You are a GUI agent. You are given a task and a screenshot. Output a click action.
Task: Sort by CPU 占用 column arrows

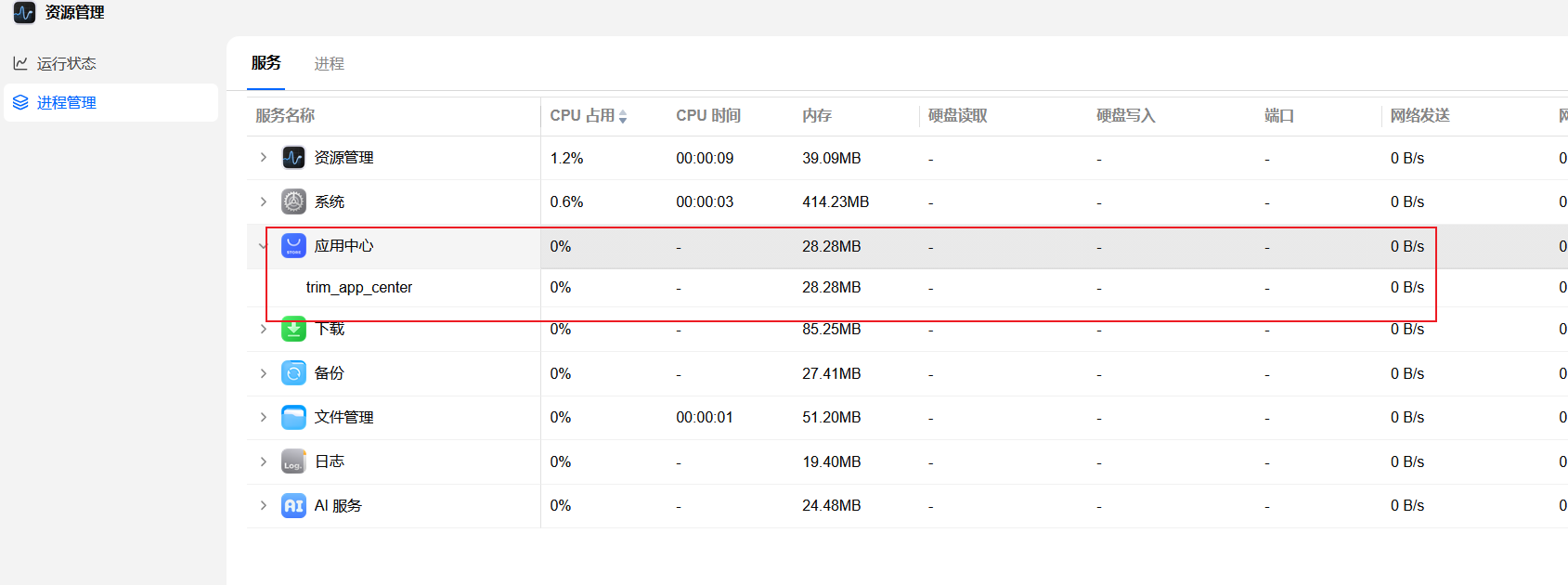[x=623, y=116]
